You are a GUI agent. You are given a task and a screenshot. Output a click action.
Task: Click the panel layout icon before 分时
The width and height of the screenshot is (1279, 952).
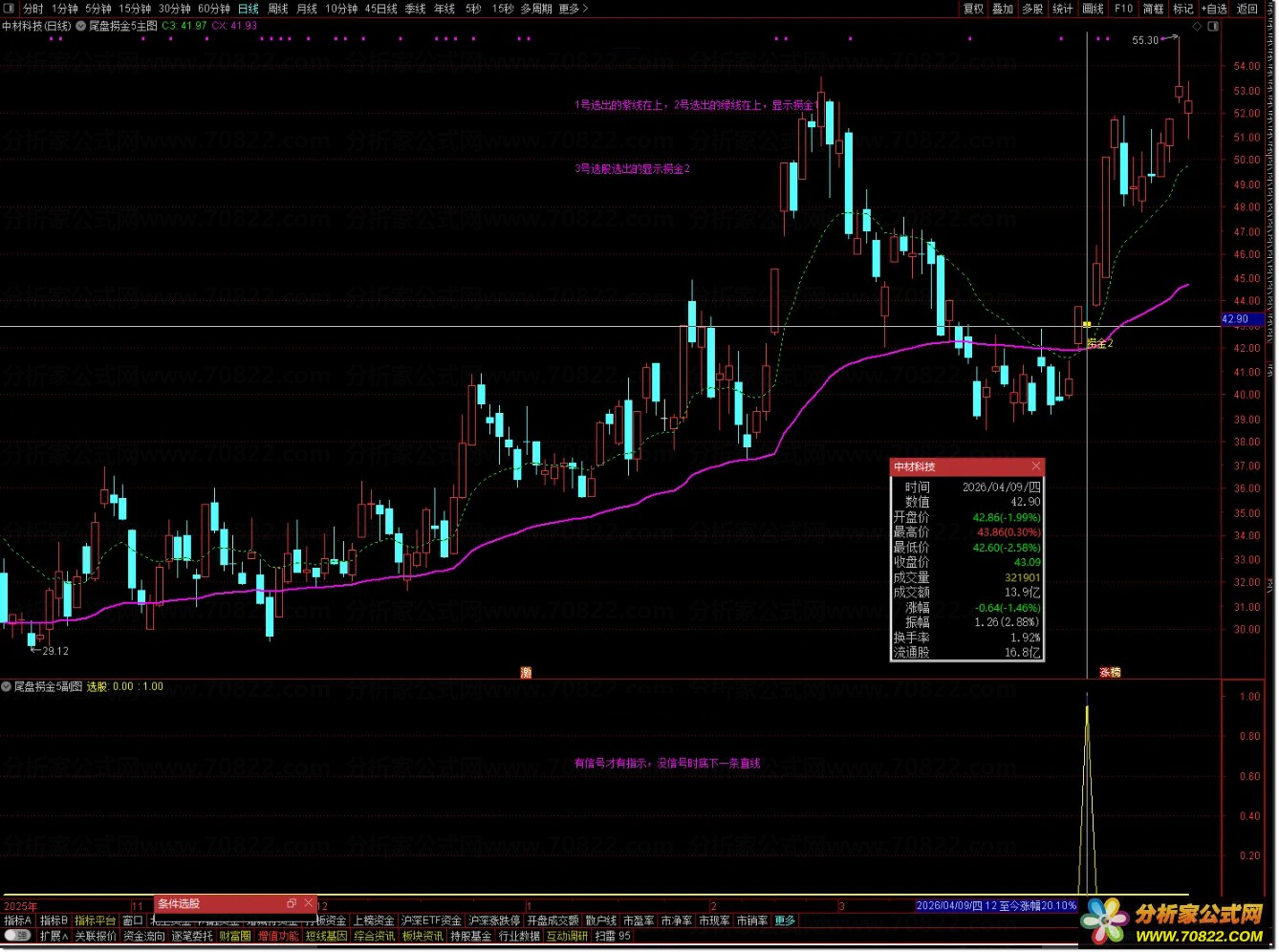pos(10,9)
